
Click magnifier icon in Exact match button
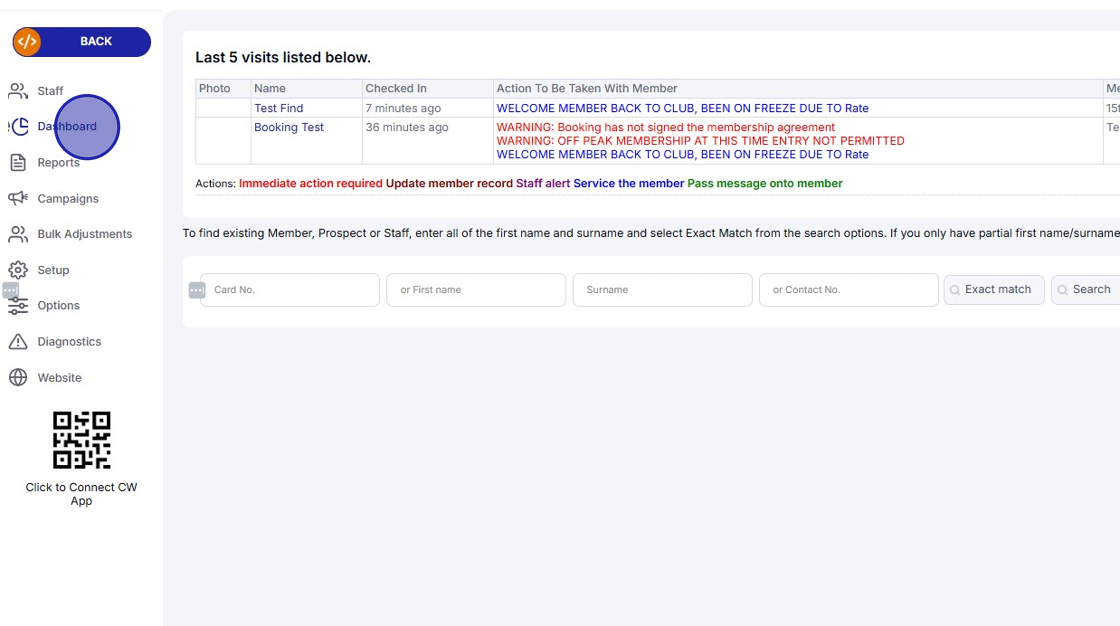[955, 290]
